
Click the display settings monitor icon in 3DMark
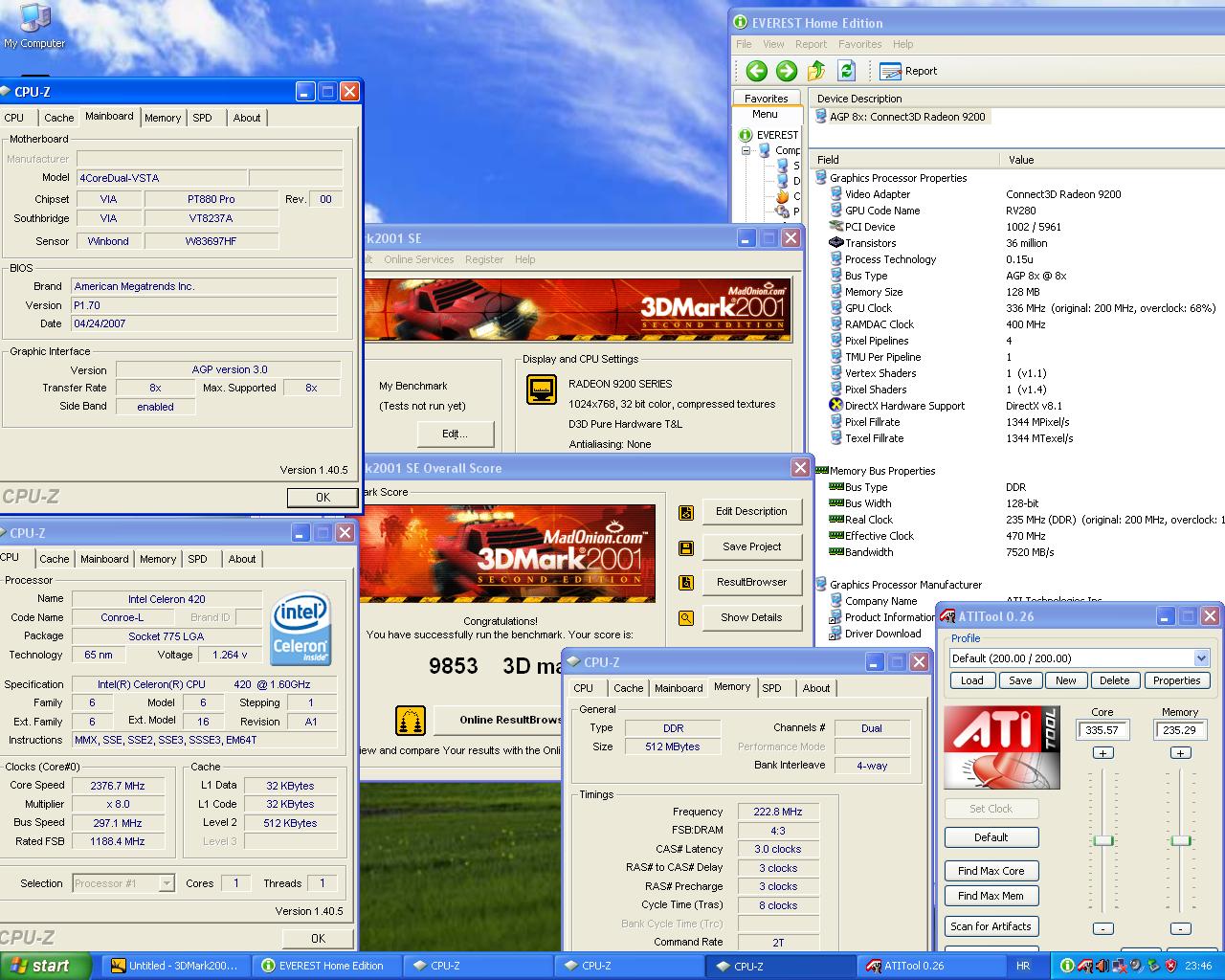point(542,390)
